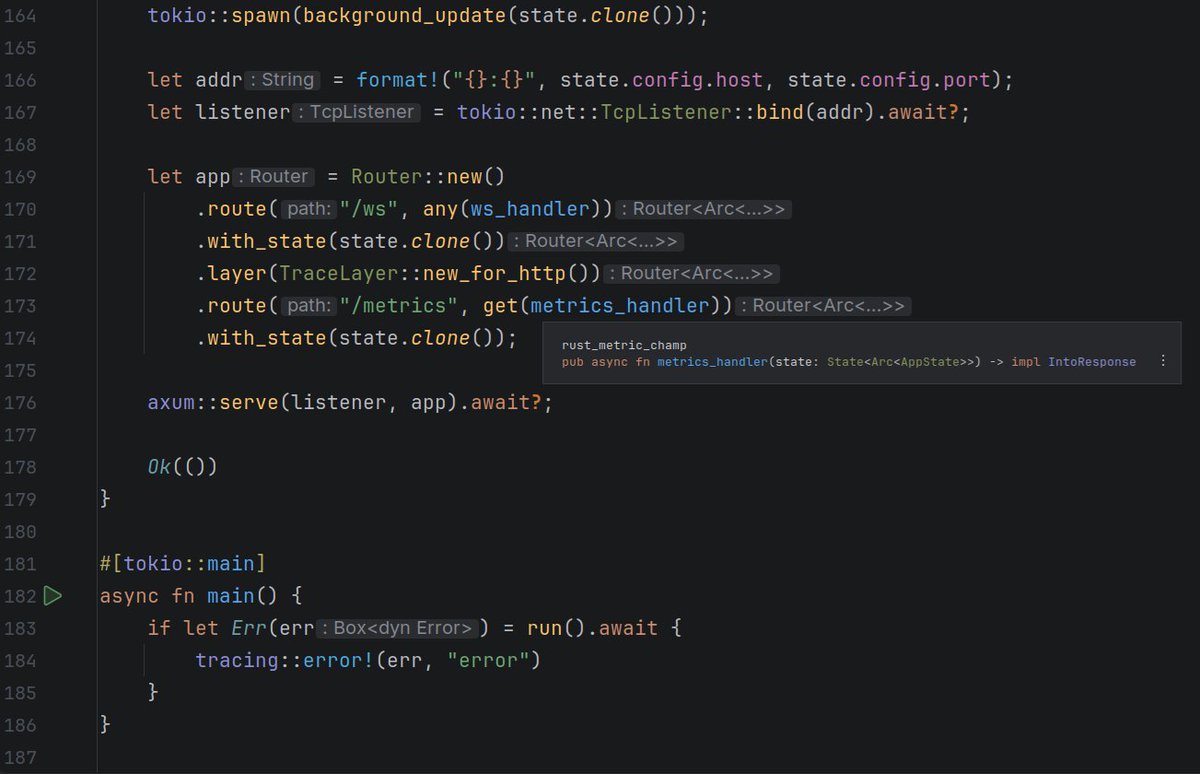The image size is (1200, 774).
Task: Click rust_metric_champ crate name in popup
Action: [x=624, y=345]
